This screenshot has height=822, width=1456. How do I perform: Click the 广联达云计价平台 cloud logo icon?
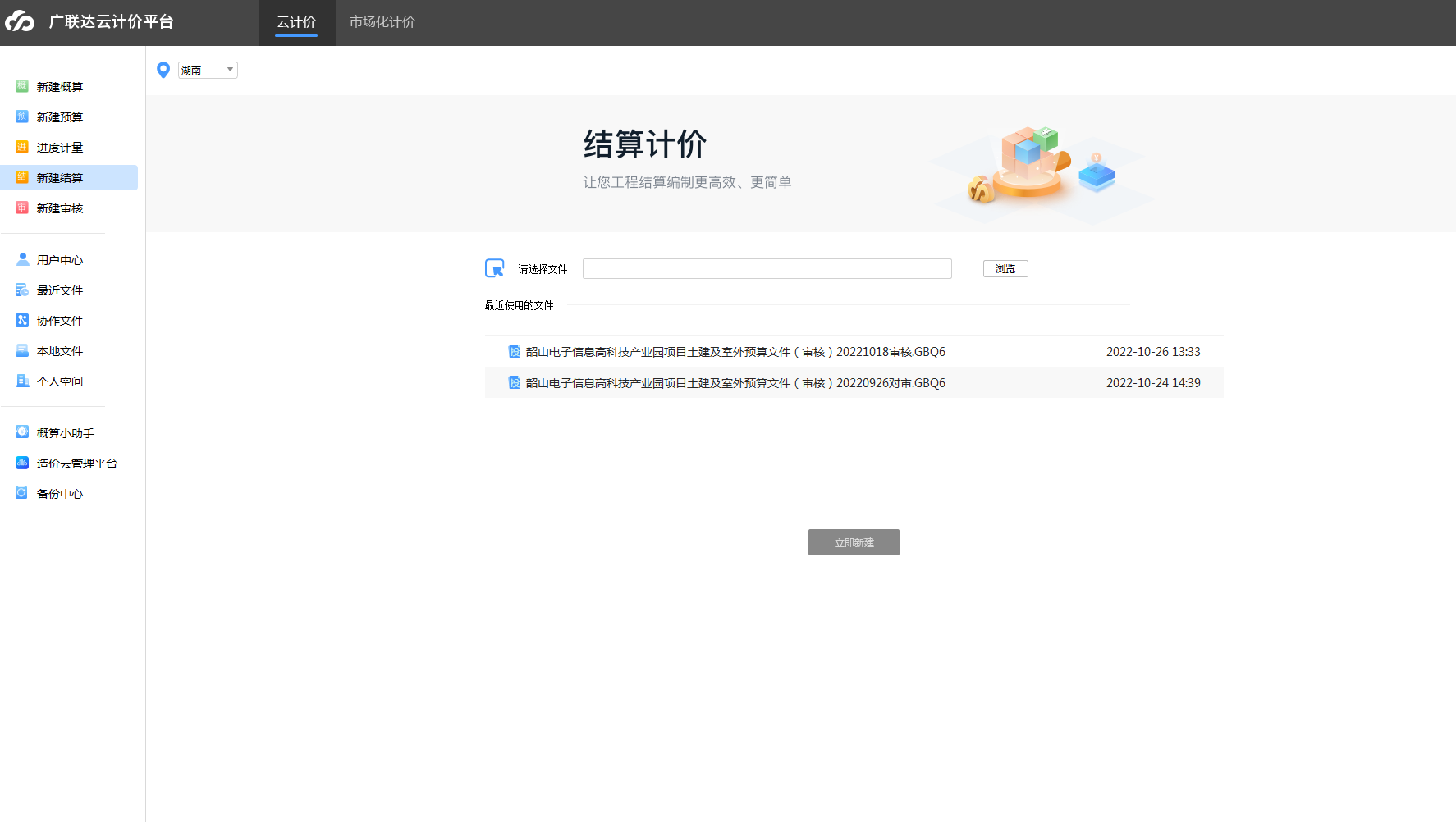(20, 21)
